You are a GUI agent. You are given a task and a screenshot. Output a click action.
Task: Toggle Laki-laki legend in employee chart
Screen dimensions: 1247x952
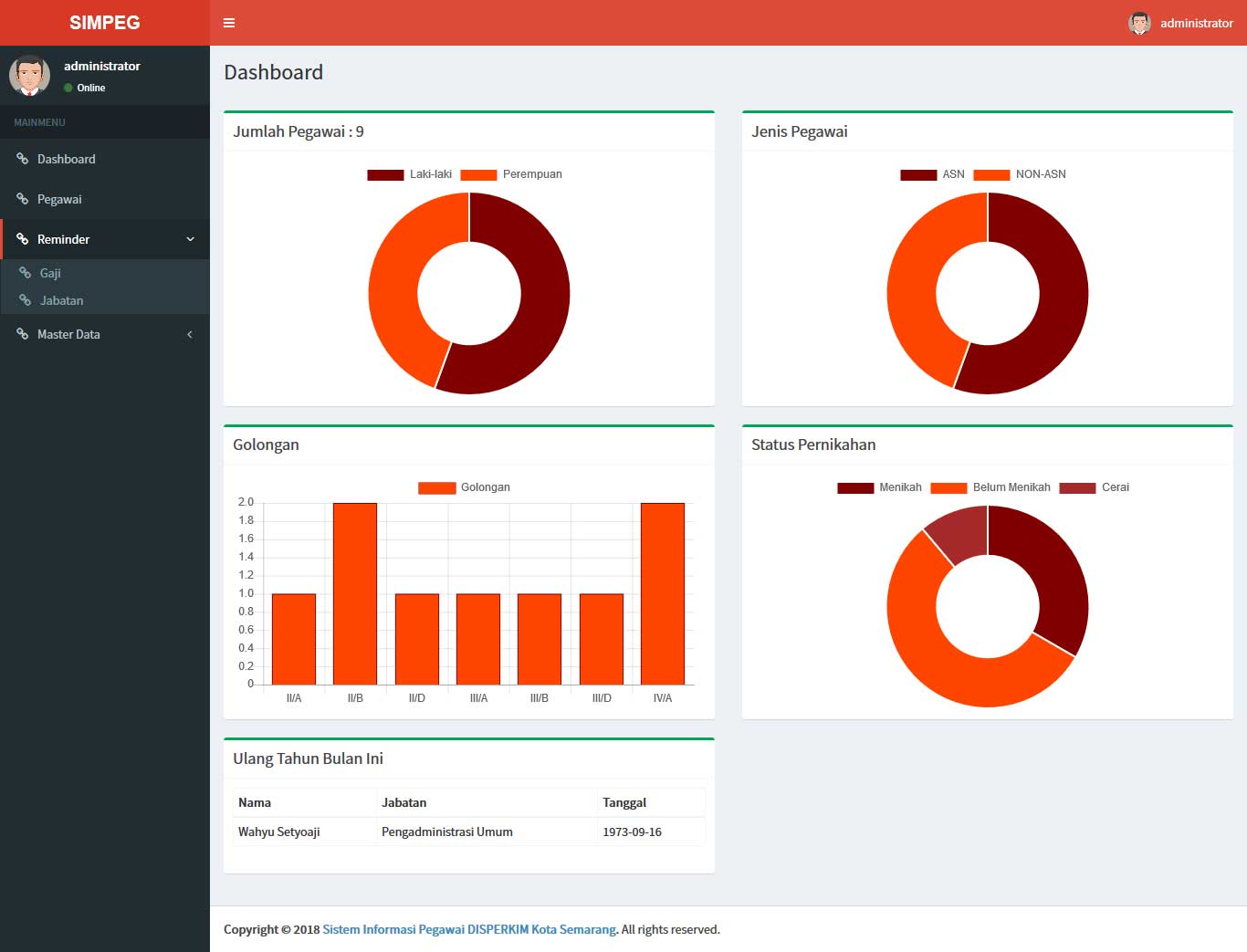tap(410, 174)
